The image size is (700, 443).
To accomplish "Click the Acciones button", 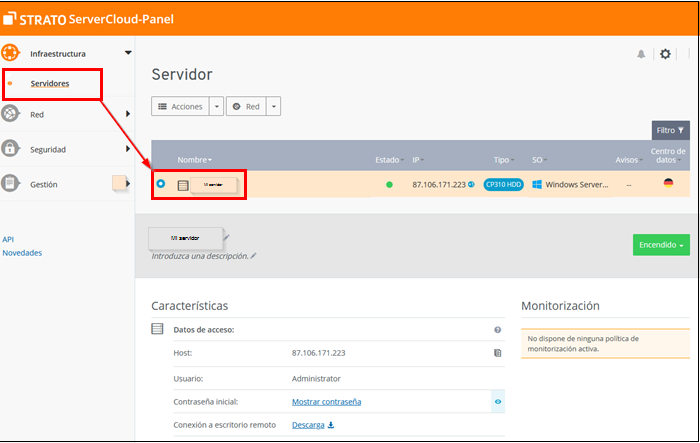I will coord(180,106).
